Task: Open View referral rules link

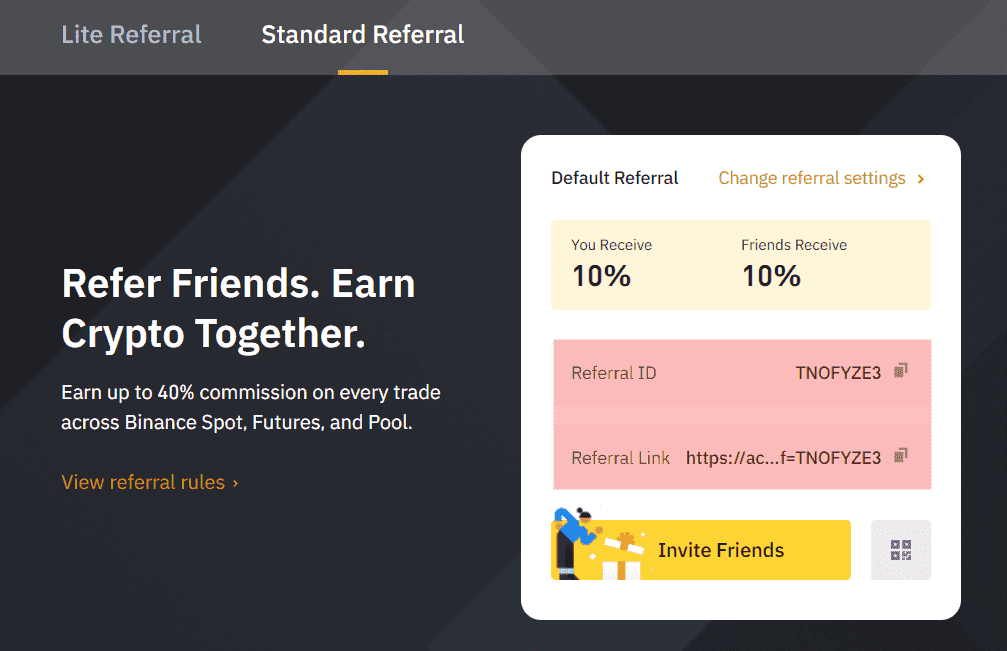Action: point(143,482)
